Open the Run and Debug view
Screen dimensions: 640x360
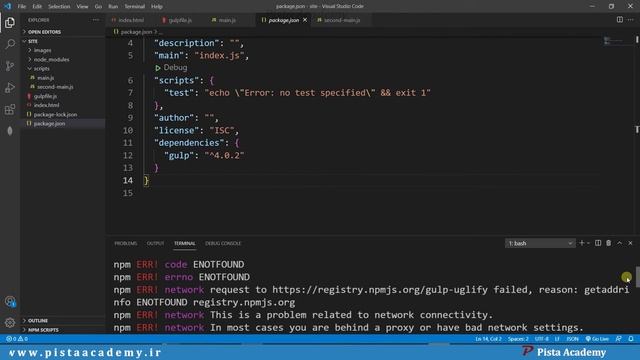(10, 87)
